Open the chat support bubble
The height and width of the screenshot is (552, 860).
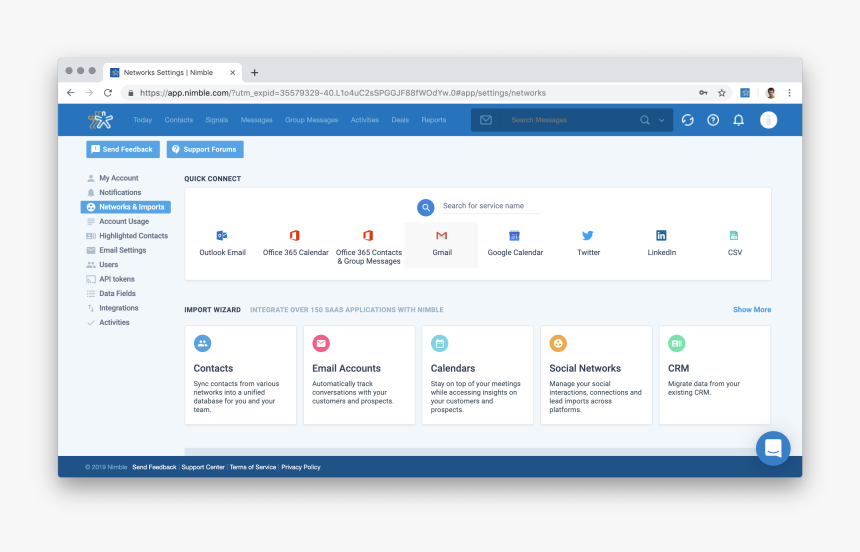[773, 448]
